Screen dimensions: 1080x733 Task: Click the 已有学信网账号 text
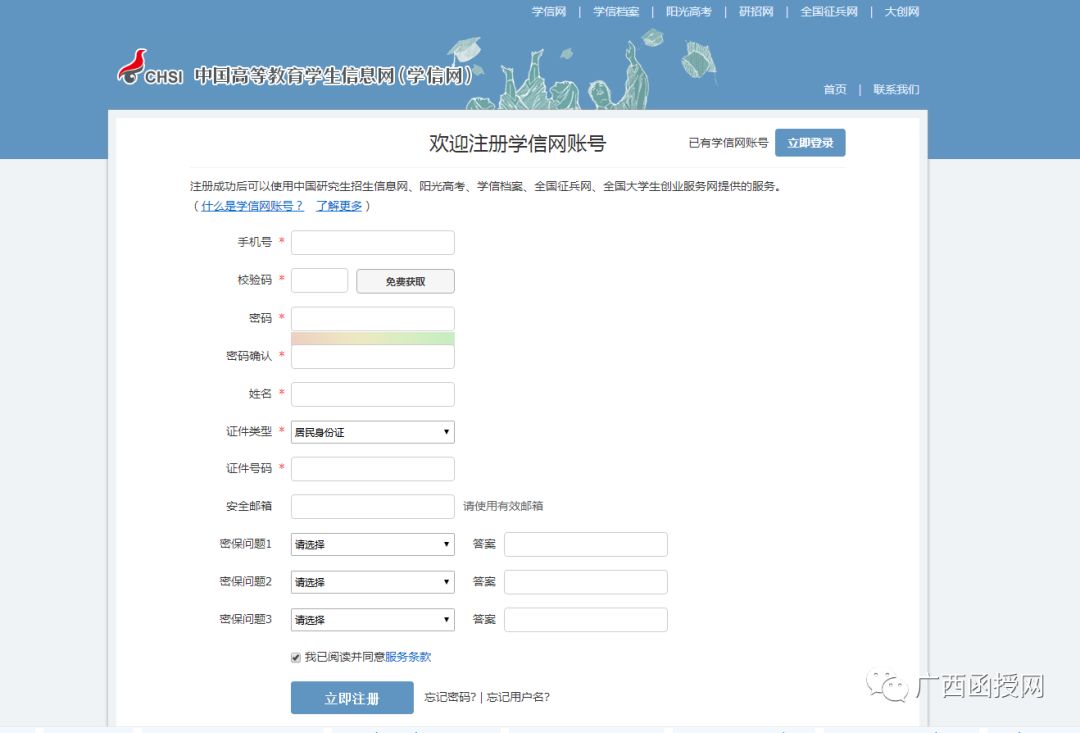pos(728,143)
